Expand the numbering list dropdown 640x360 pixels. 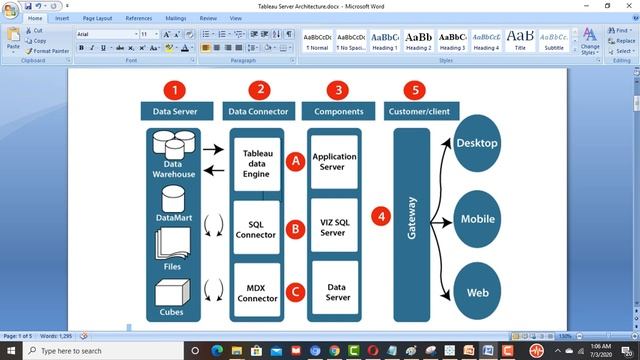point(229,34)
